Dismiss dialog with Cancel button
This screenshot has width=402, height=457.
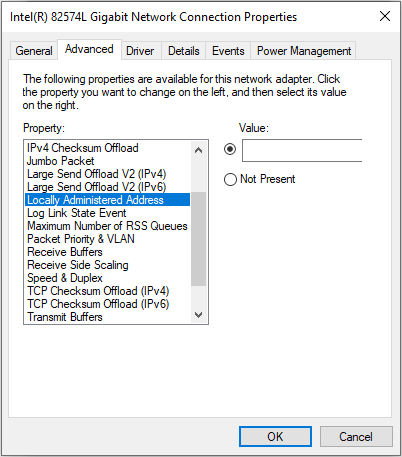356,436
